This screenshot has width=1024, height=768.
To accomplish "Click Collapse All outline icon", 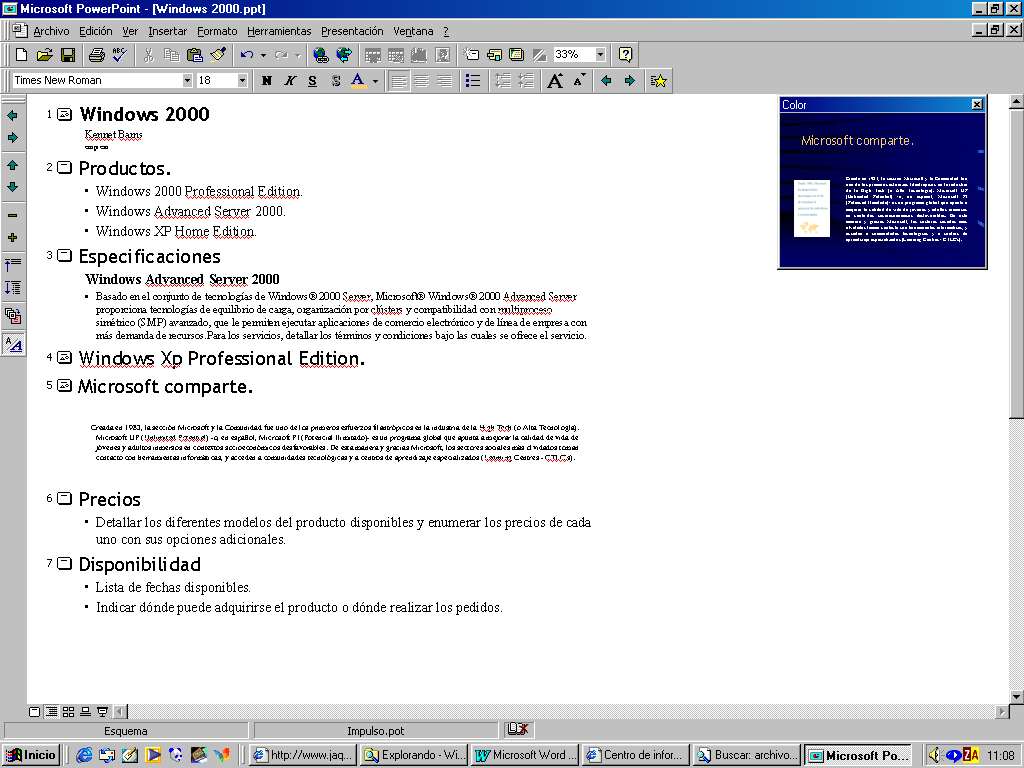I will pos(12,264).
